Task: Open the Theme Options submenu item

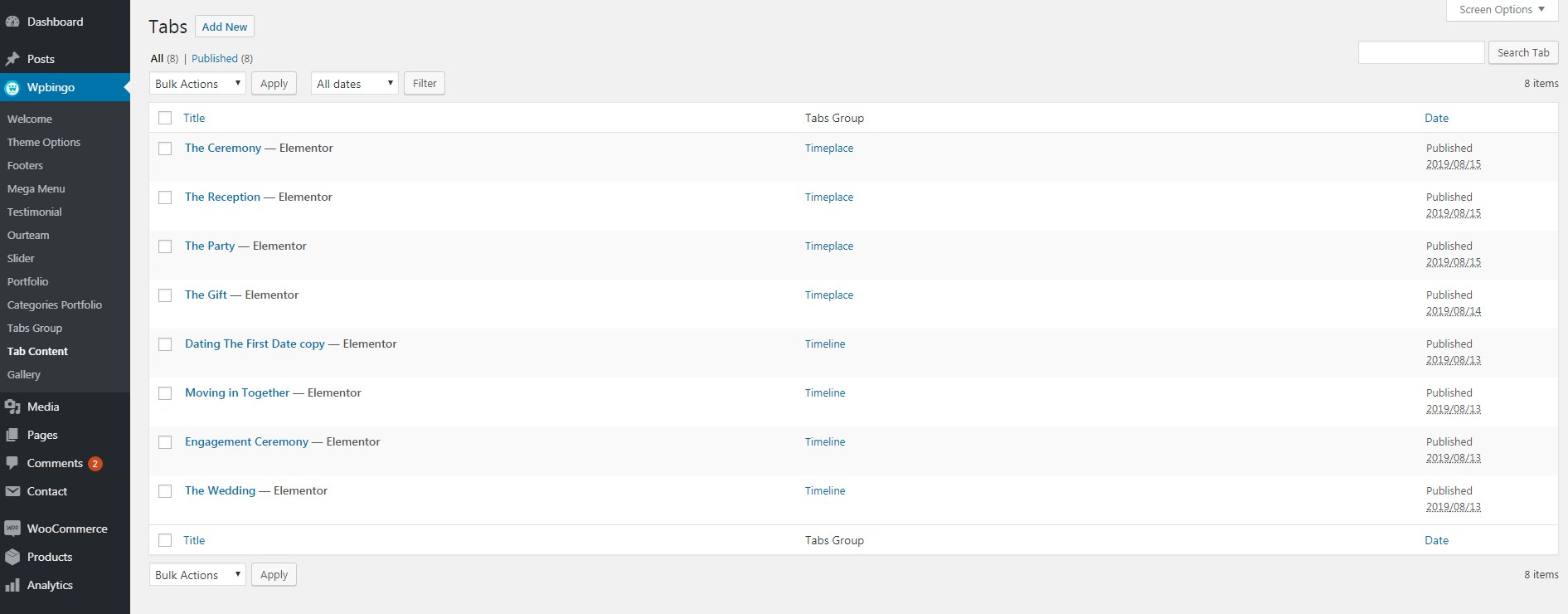Action: tap(44, 142)
